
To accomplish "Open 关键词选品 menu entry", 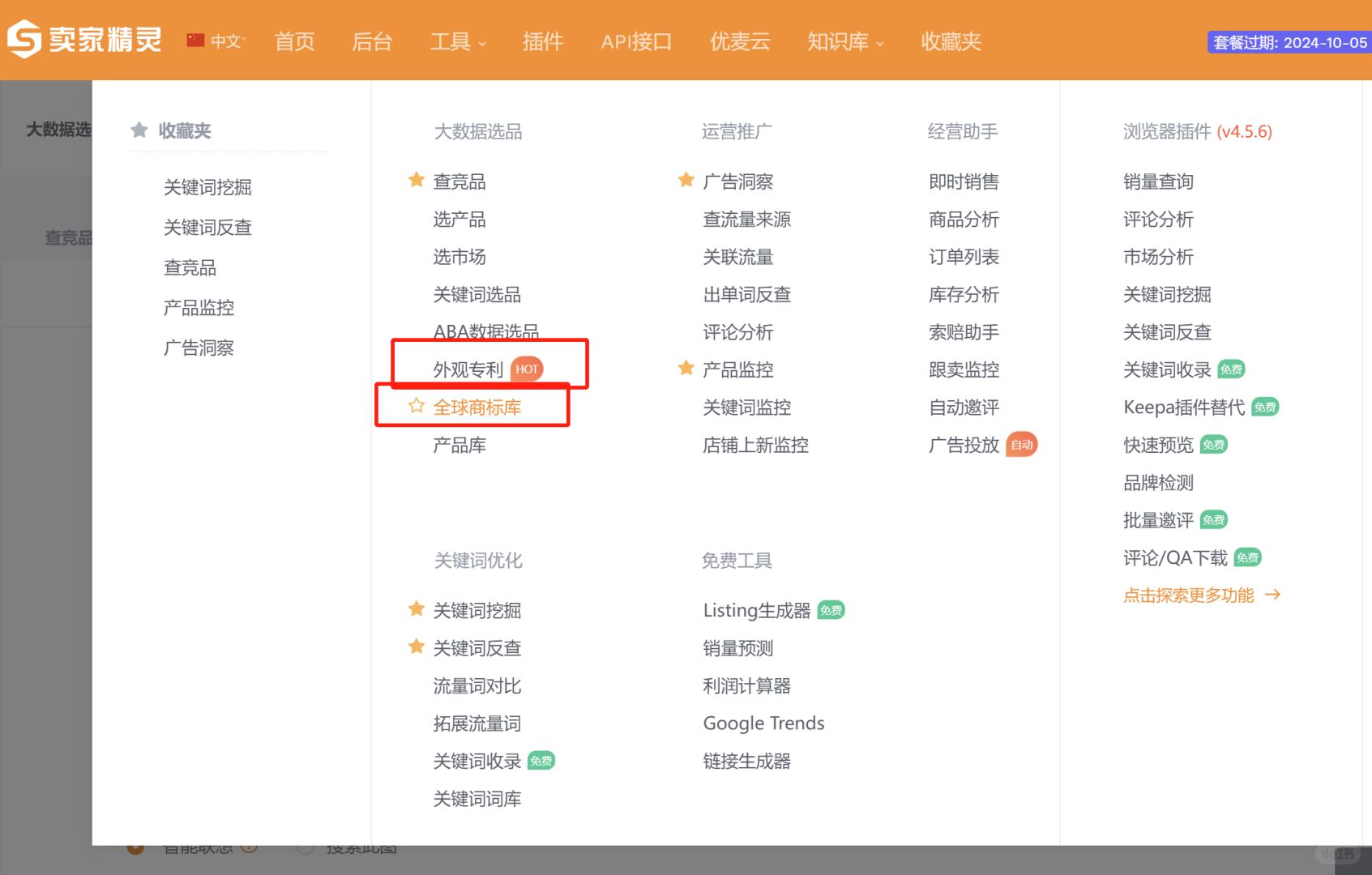I will pos(477,295).
